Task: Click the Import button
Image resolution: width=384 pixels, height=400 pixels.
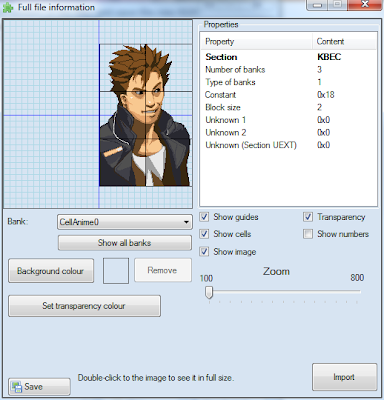Action: [344, 377]
